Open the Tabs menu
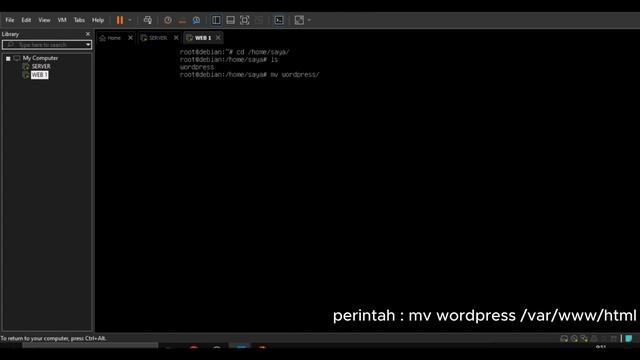Viewport: 640px width, 360px height. tap(79, 20)
